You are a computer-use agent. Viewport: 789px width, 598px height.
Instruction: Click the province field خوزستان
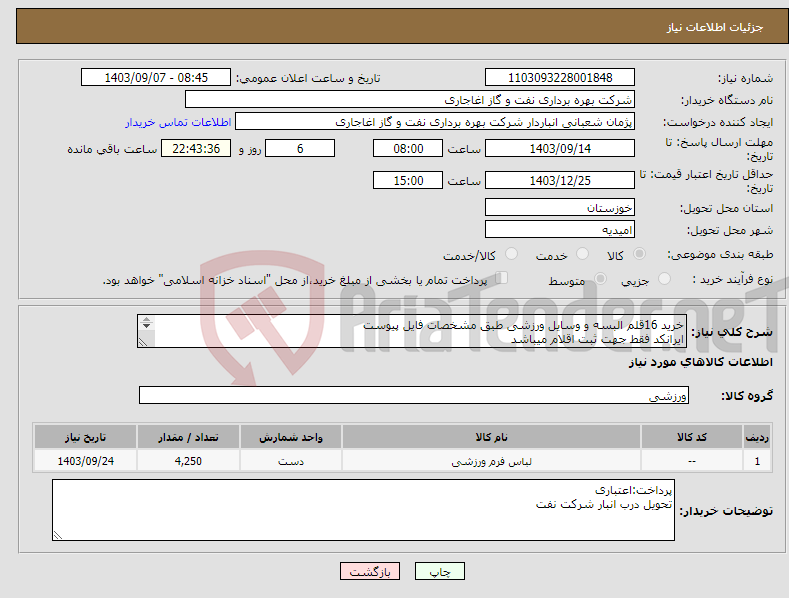coord(560,207)
